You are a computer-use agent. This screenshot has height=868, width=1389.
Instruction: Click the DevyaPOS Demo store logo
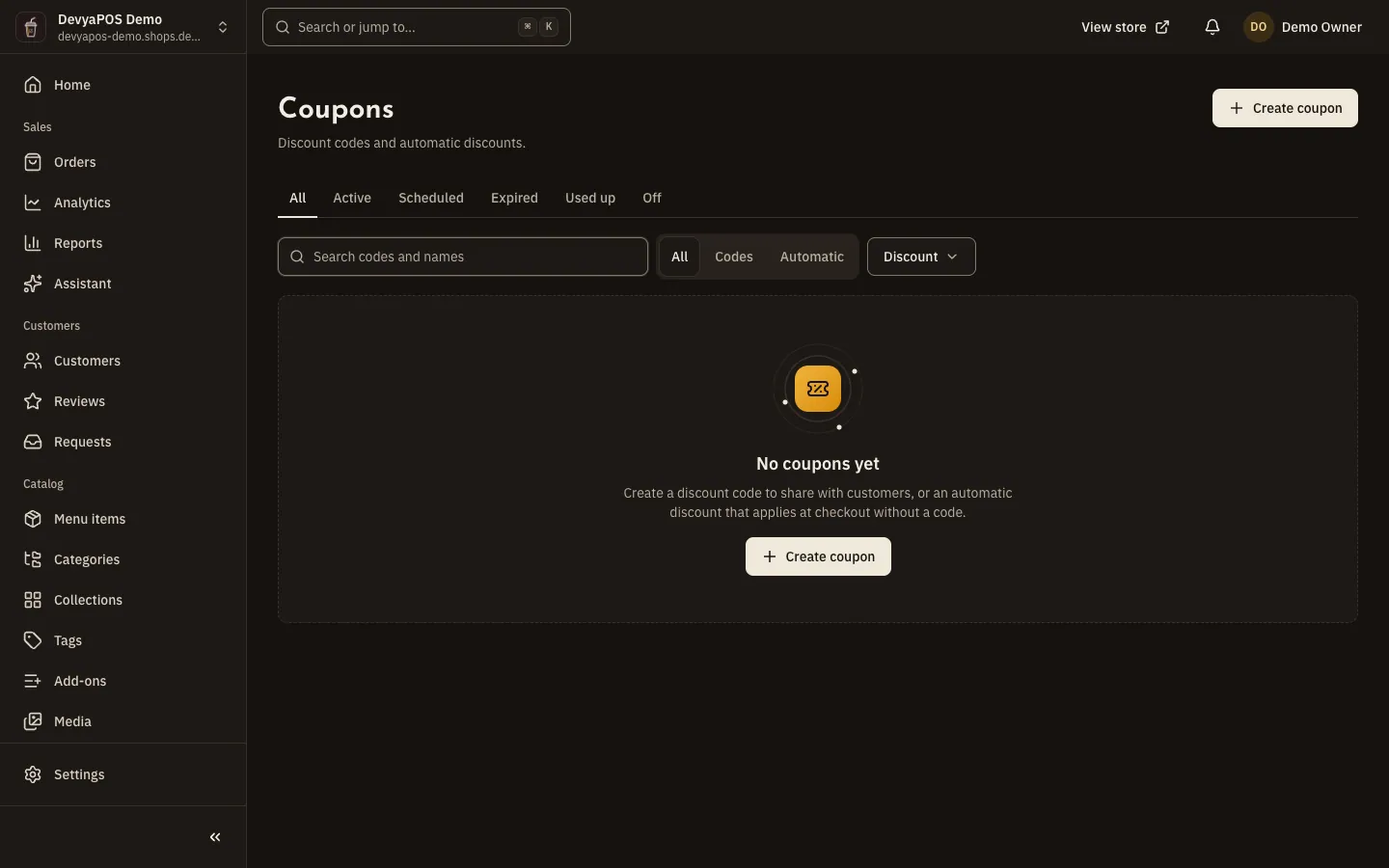tap(31, 27)
